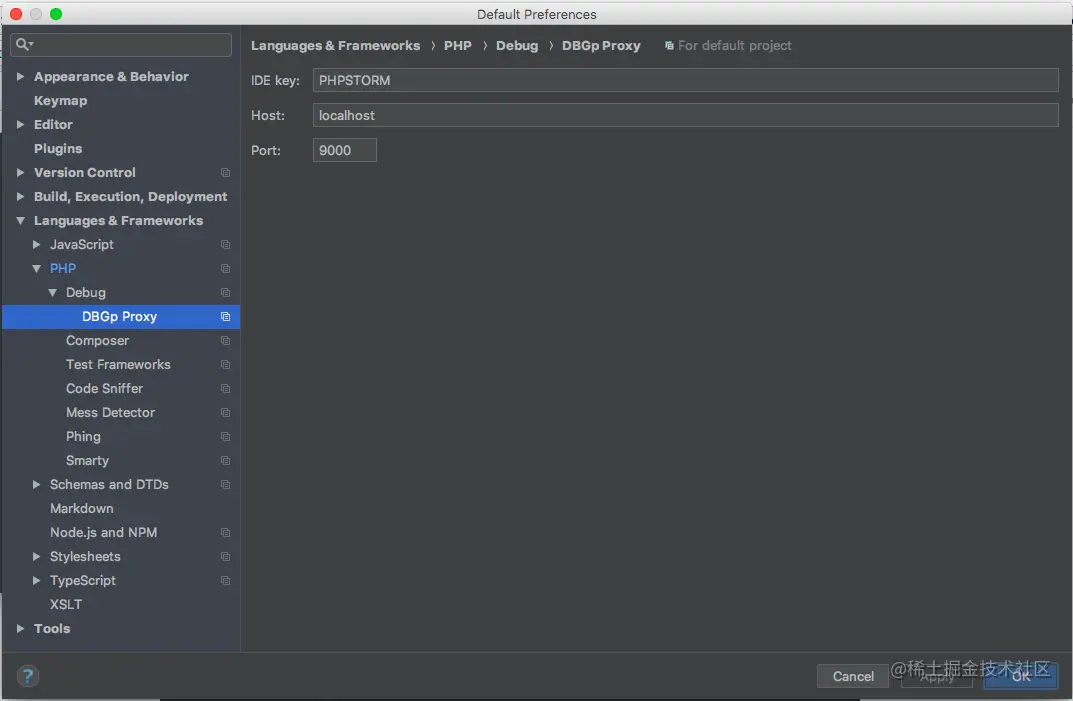Expand the JavaScript node arrow
Image resolution: width=1073 pixels, height=701 pixels.
pyautogui.click(x=36, y=244)
